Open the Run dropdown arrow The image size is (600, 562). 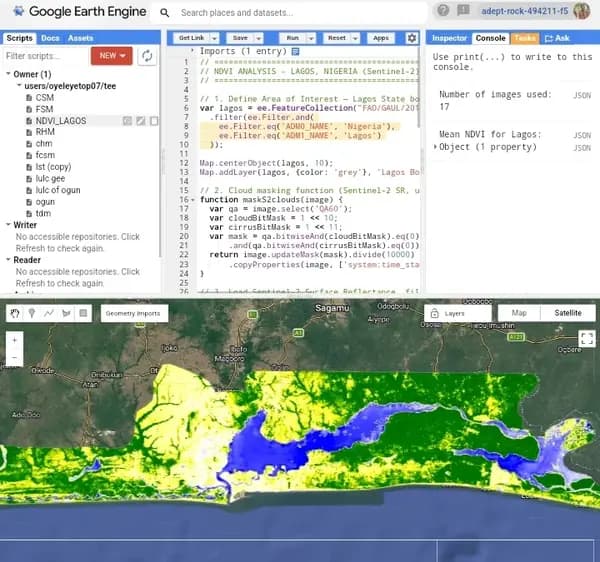(x=311, y=38)
